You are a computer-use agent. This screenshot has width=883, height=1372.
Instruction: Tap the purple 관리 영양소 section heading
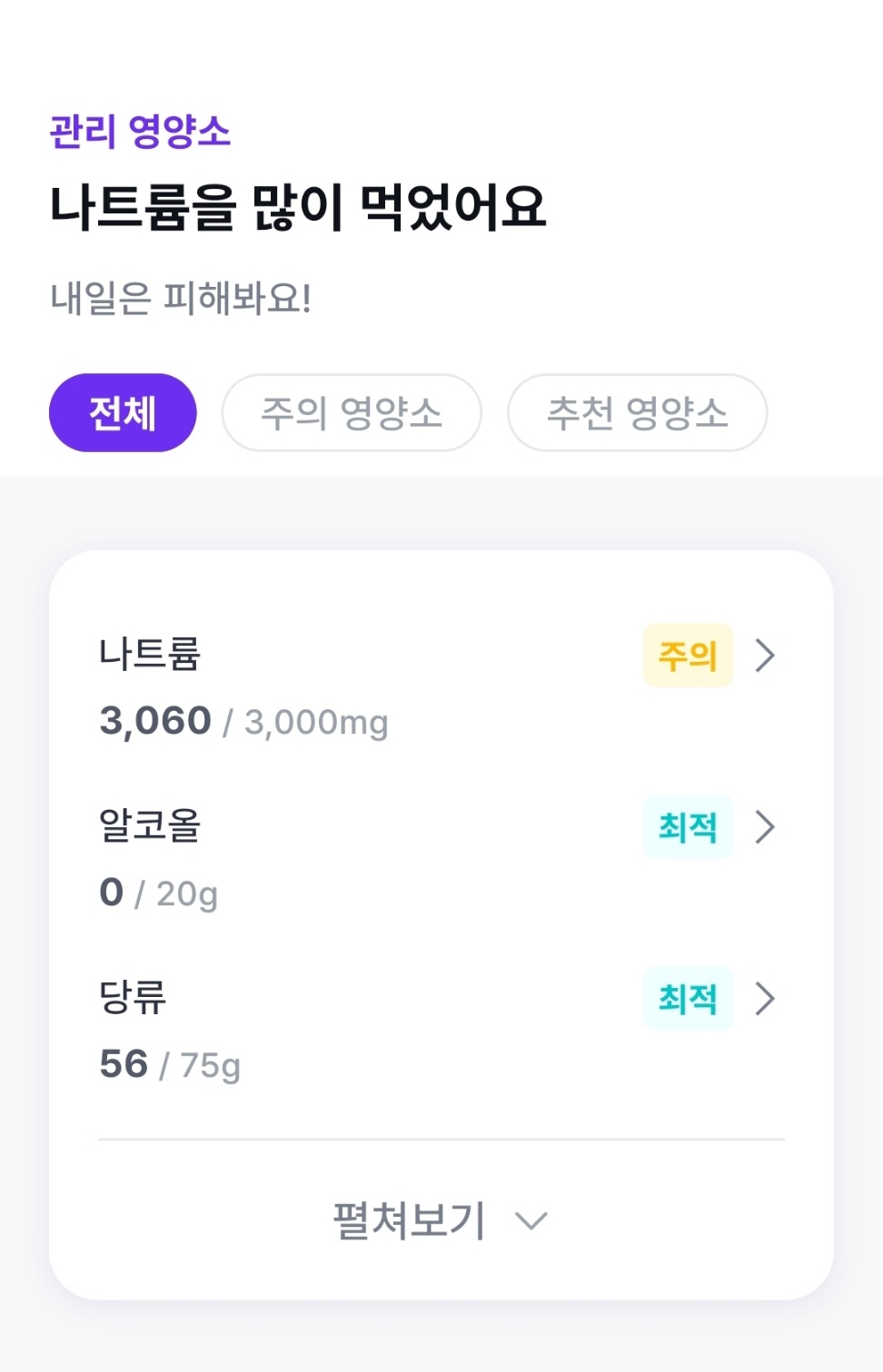click(x=140, y=131)
